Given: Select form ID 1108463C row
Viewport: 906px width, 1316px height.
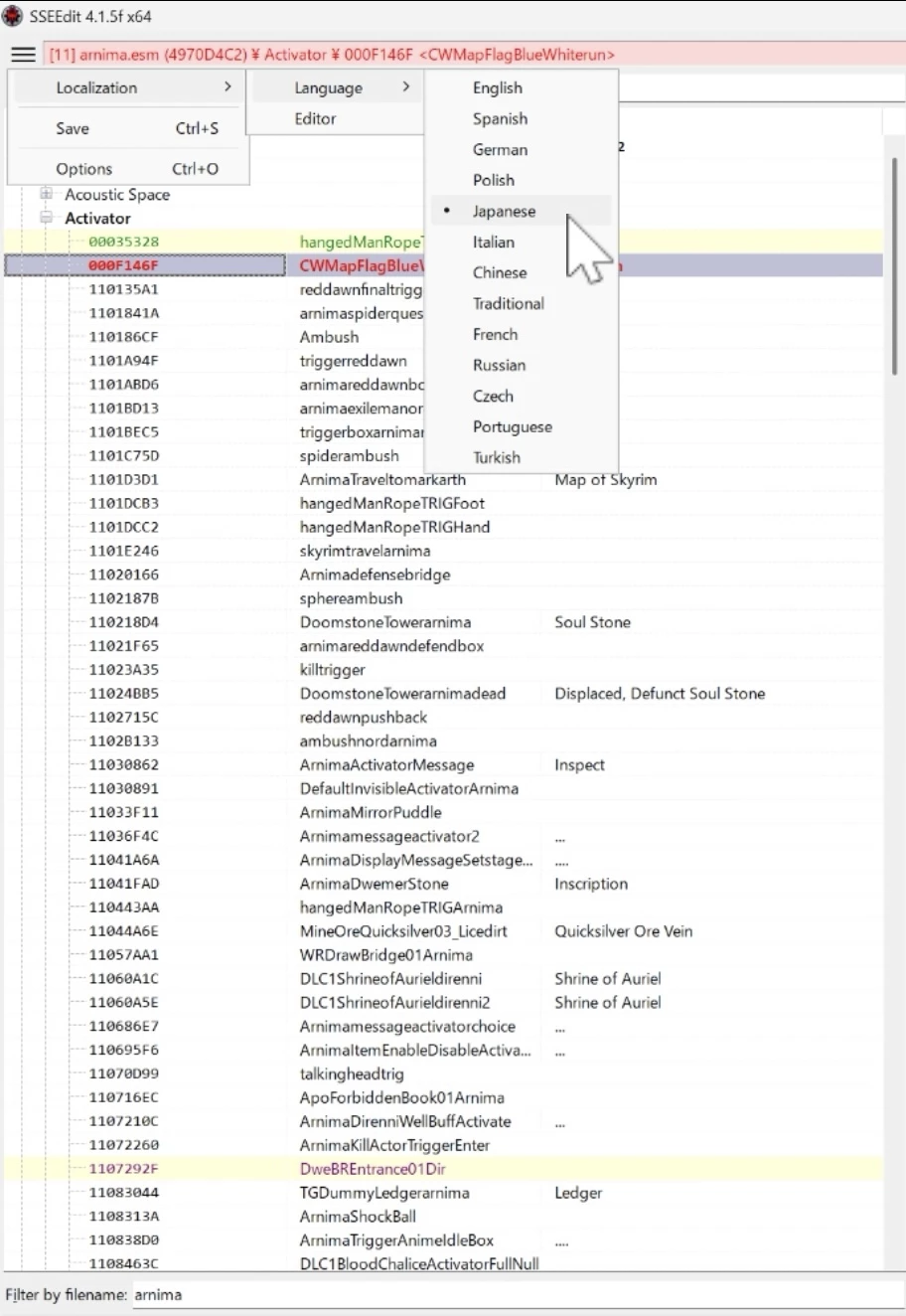Looking at the screenshot, I should click(x=443, y=1263).
